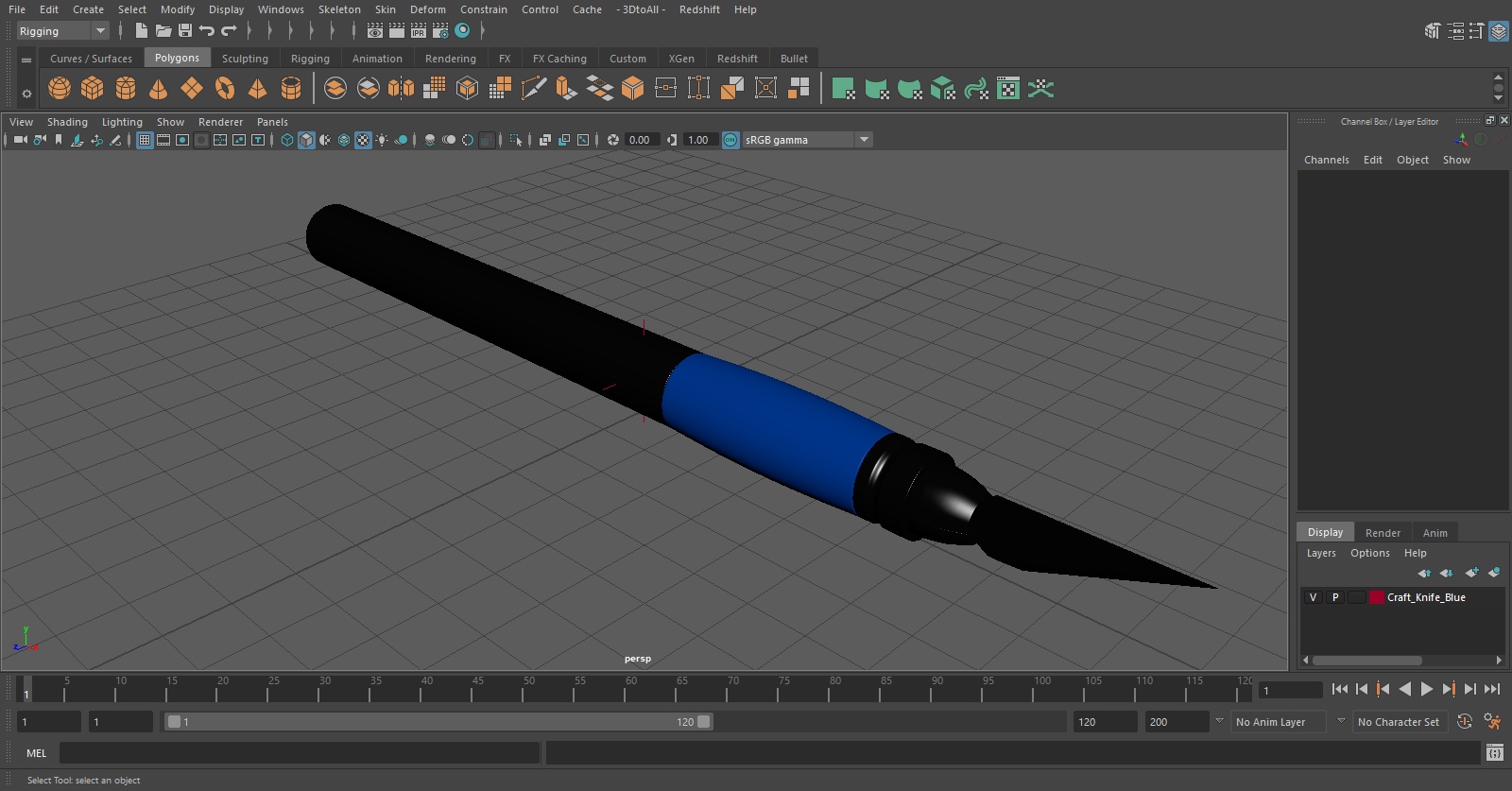Click the playback range slider bar
Screen dimensions: 1512x791
(438, 722)
